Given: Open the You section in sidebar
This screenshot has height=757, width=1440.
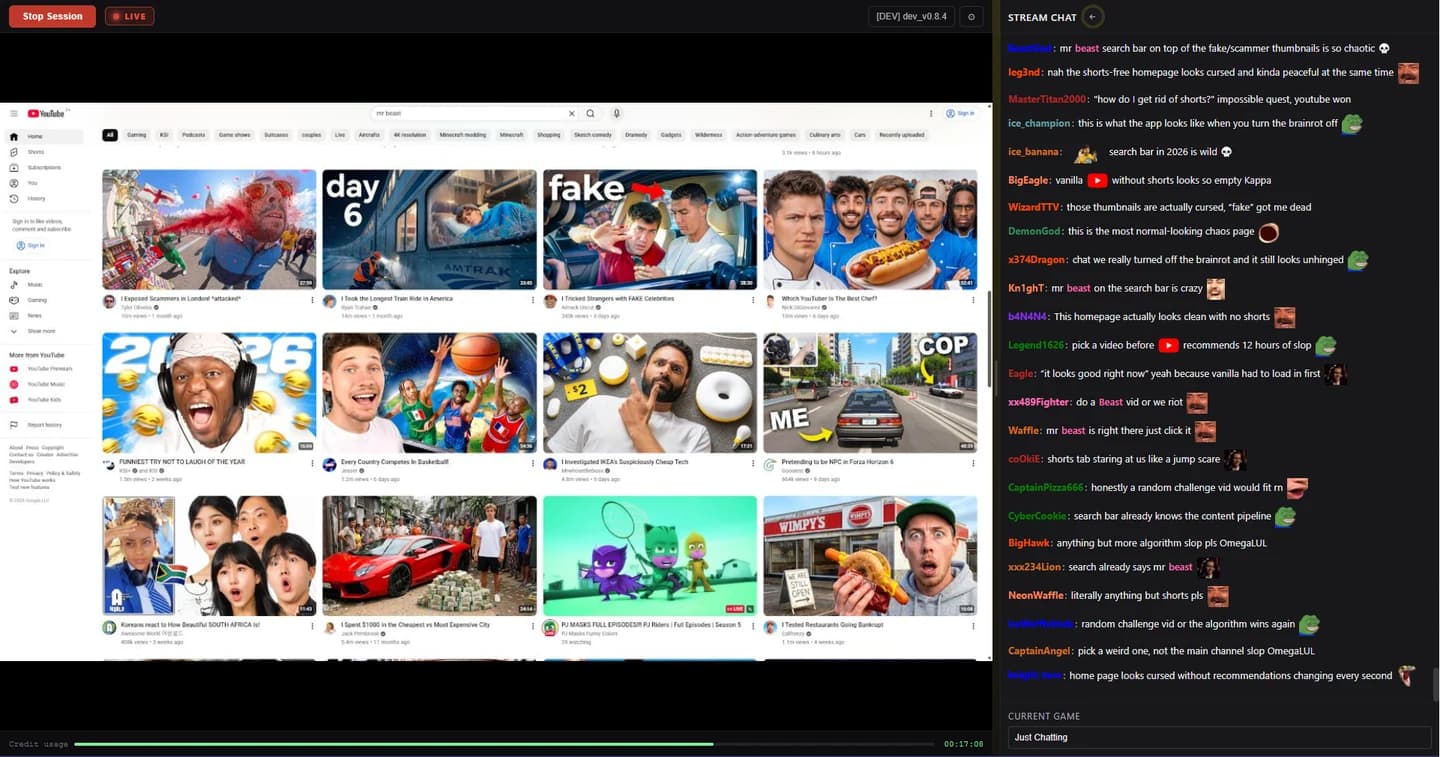Looking at the screenshot, I should pyautogui.click(x=32, y=183).
